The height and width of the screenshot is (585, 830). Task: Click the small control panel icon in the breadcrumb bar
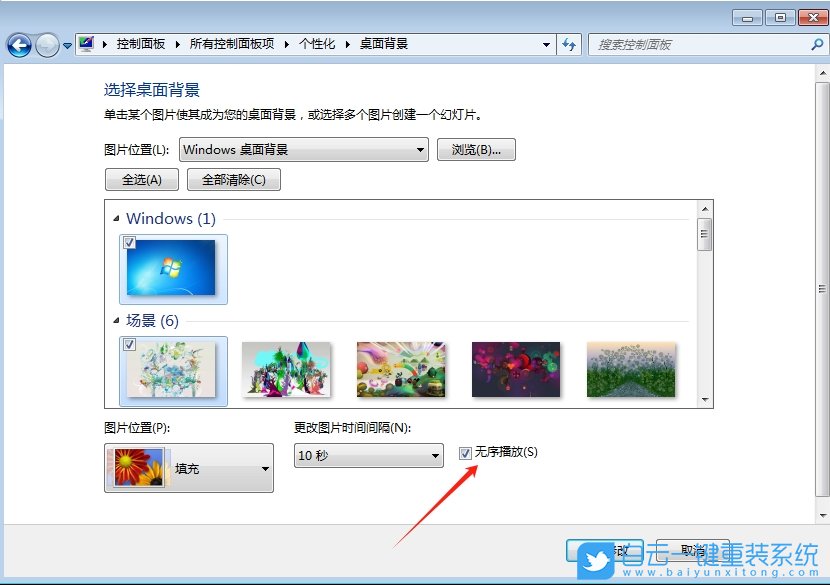click(x=85, y=44)
